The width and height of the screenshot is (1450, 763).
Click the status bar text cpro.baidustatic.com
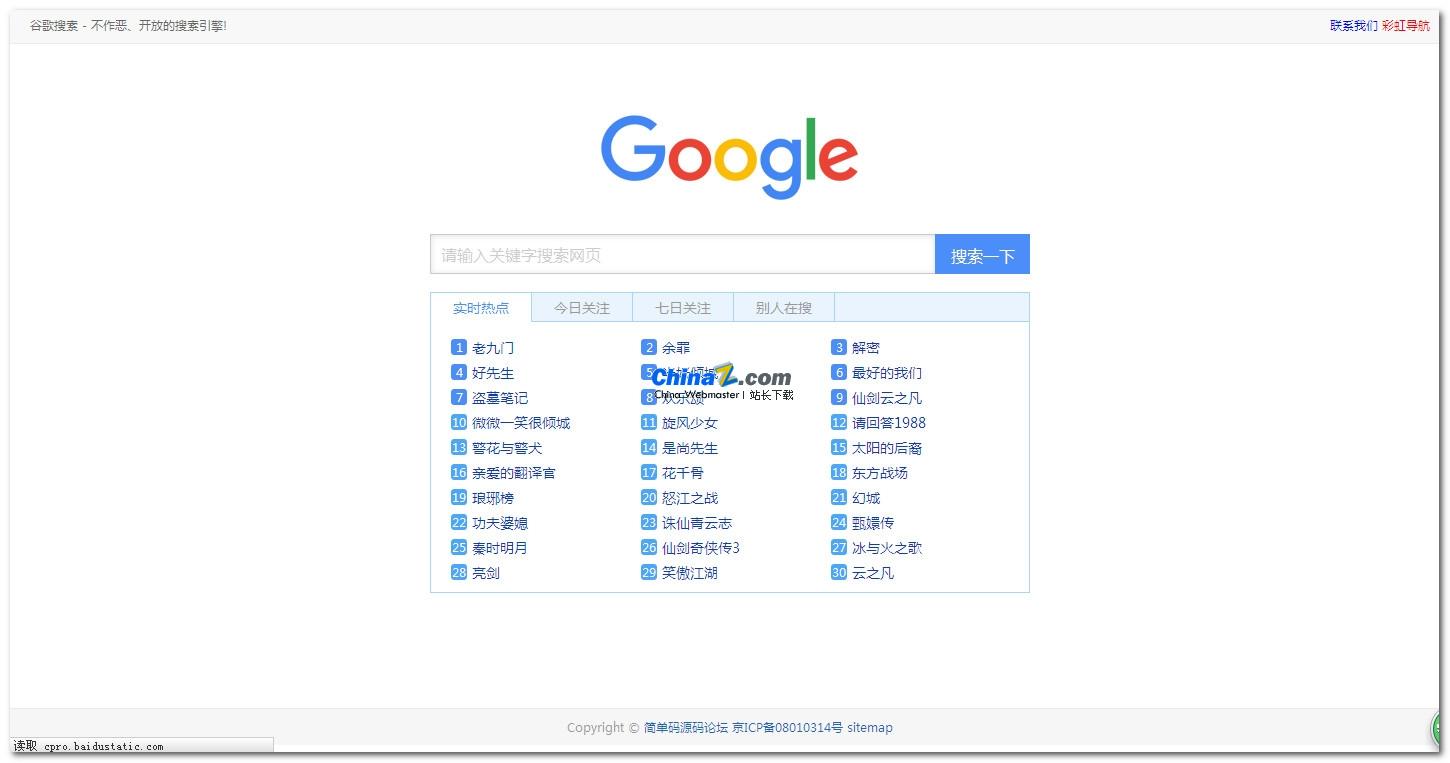click(x=103, y=746)
